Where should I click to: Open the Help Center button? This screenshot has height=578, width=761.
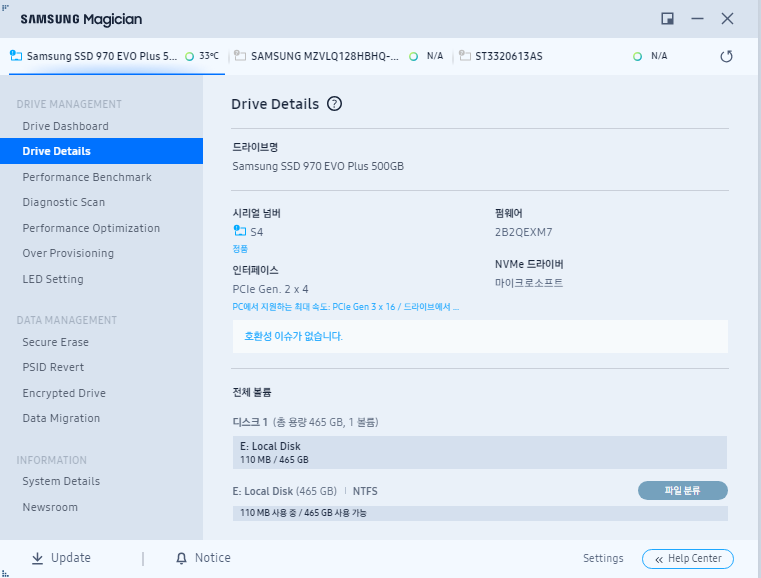[x=688, y=559]
